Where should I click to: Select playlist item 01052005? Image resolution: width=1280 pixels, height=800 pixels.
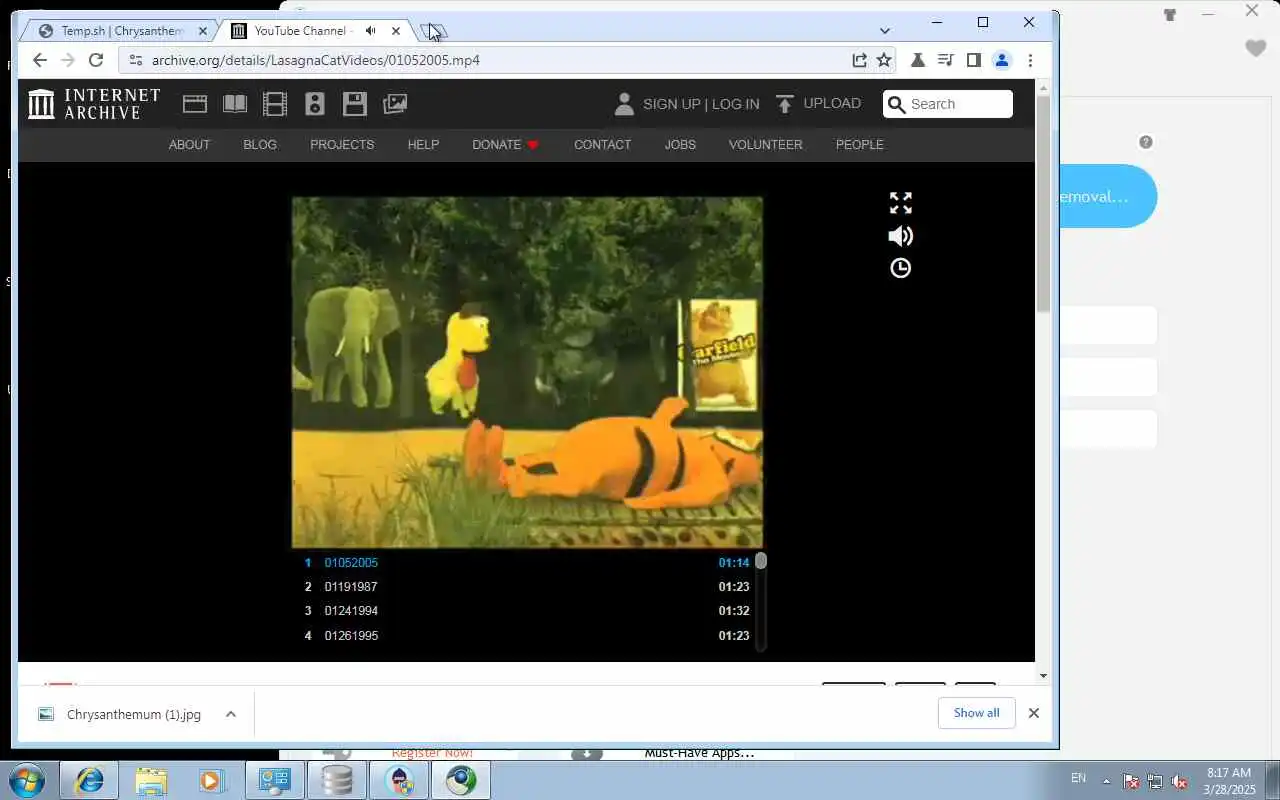pyautogui.click(x=527, y=563)
